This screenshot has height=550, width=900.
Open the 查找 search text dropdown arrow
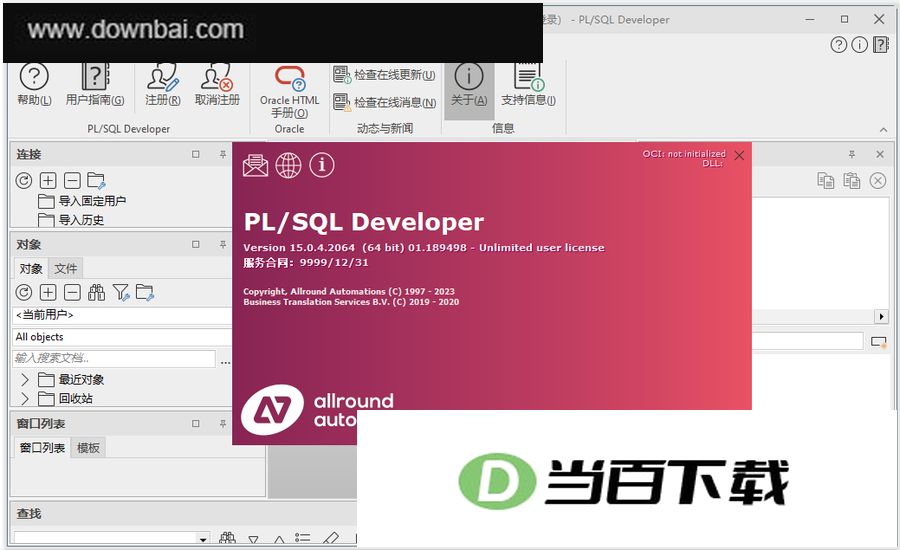[x=203, y=539]
